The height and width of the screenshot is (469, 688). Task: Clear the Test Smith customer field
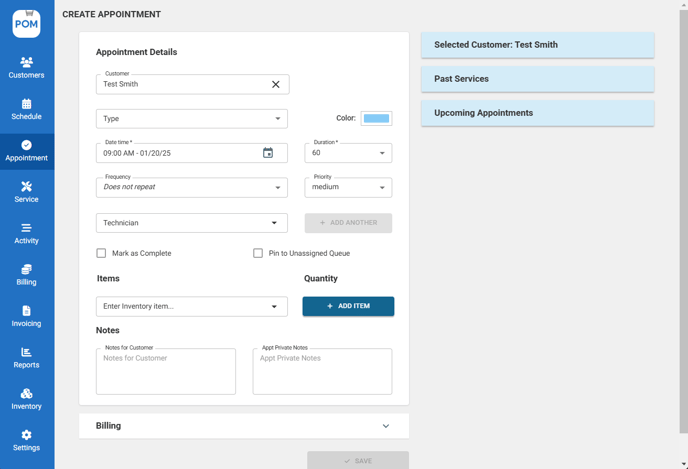(276, 85)
